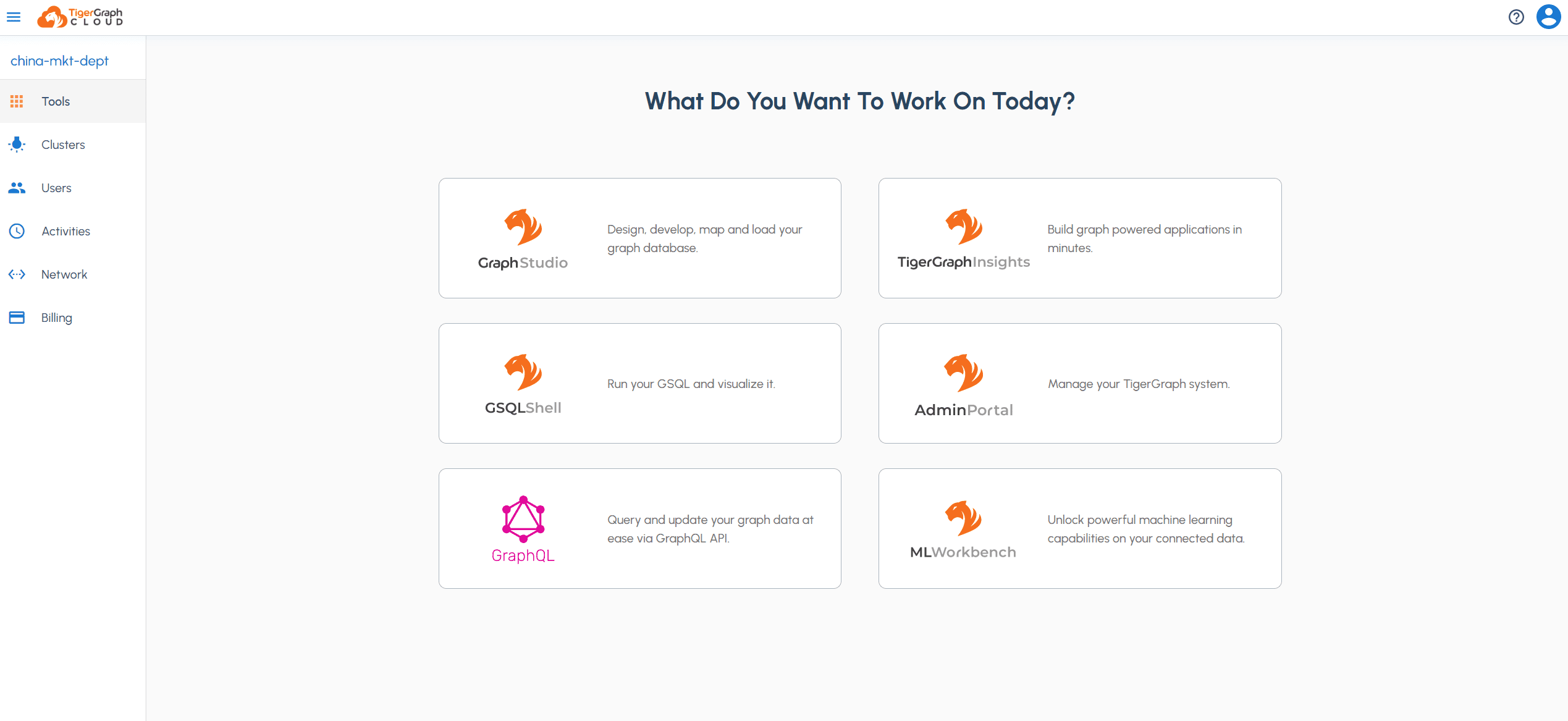The image size is (1568, 721).
Task: Open the Clusters section
Action: point(73,145)
